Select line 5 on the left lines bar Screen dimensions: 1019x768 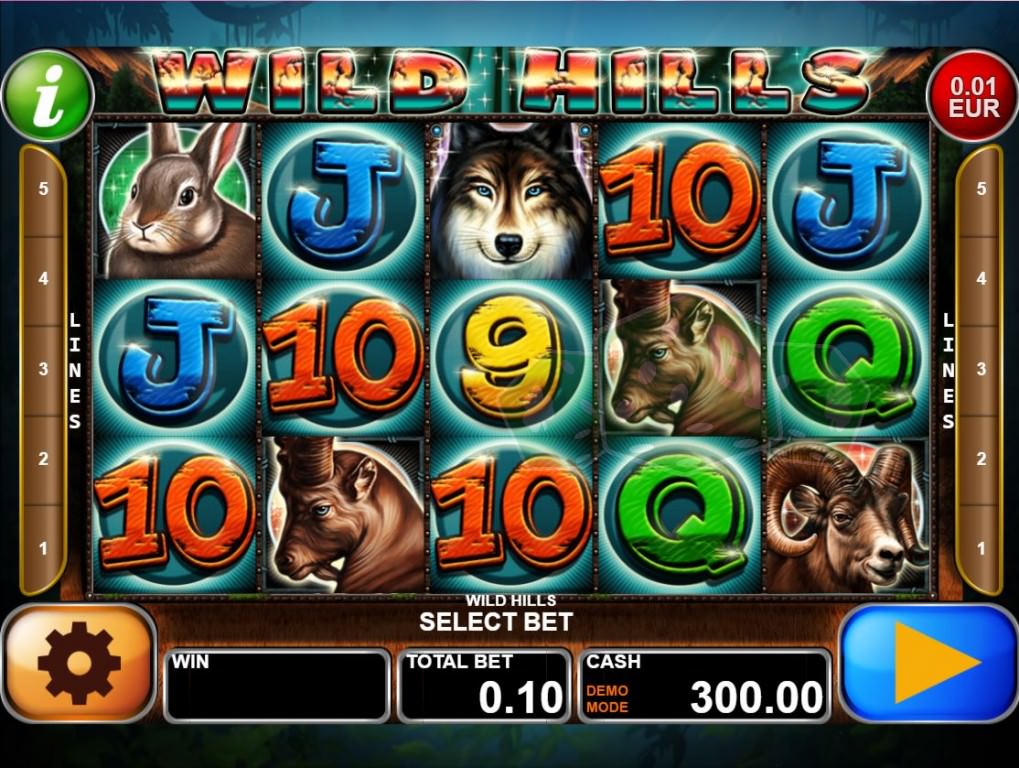[44, 189]
